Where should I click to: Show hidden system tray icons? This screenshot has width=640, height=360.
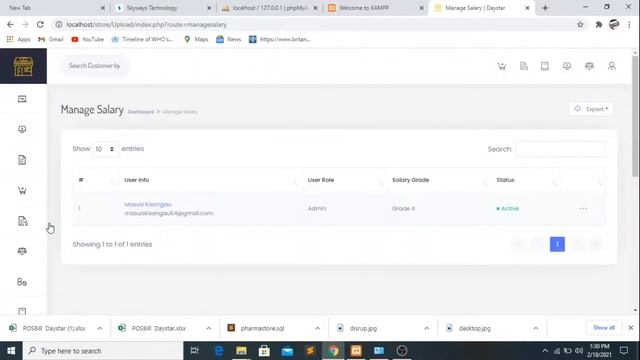point(545,351)
